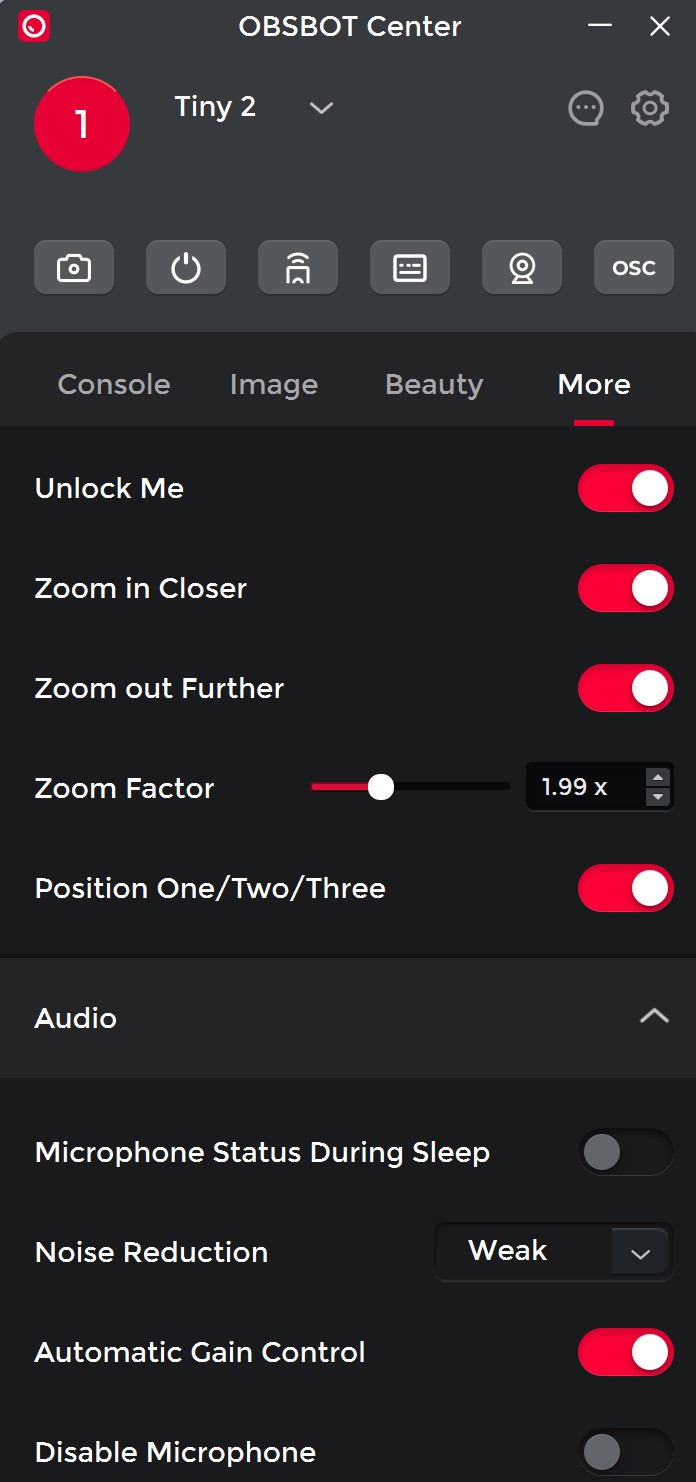The height and width of the screenshot is (1482, 696).
Task: Click the virtual webcam icon
Action: pos(522,268)
